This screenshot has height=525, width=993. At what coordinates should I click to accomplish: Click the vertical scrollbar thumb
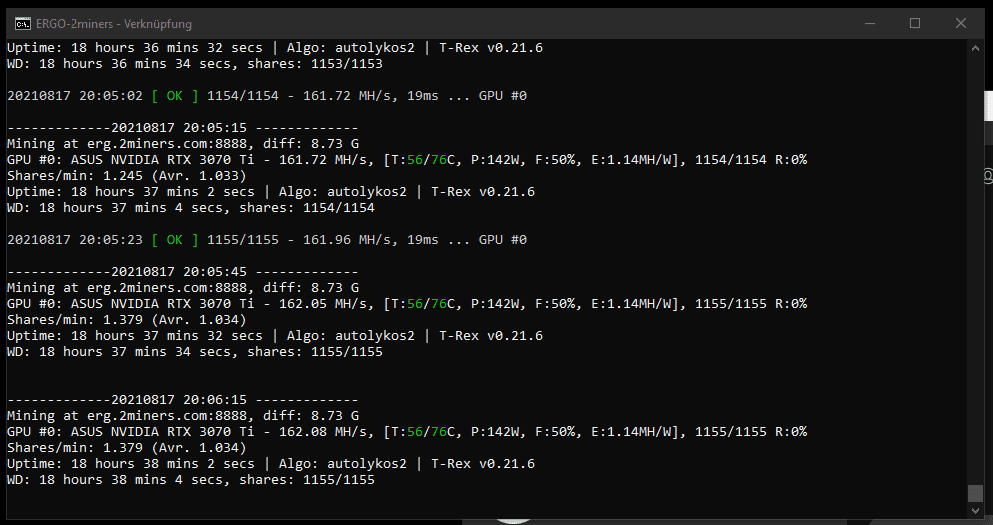coord(975,493)
